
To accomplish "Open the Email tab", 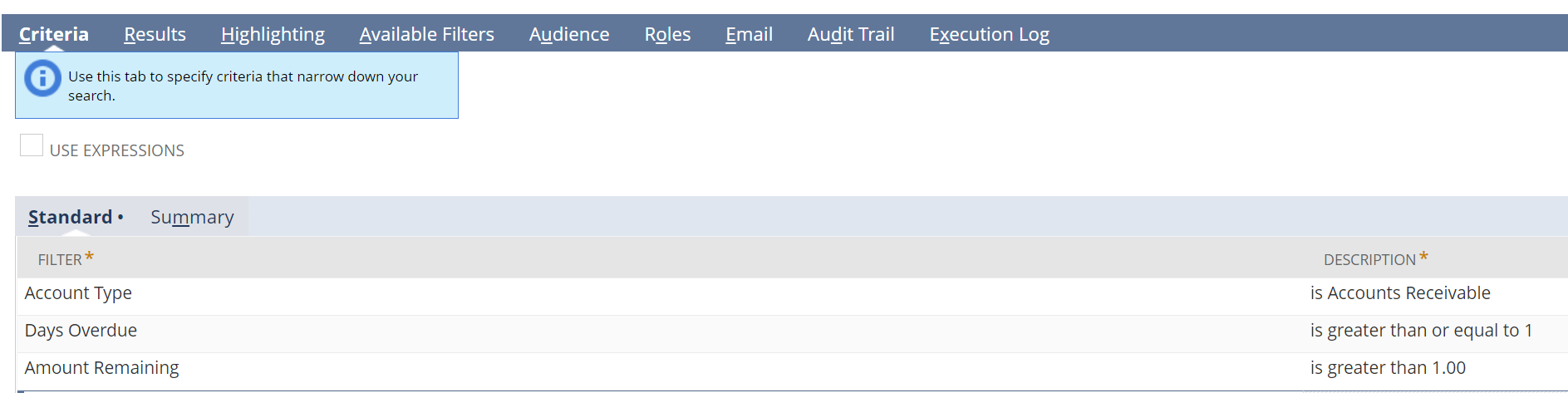I will tap(749, 34).
